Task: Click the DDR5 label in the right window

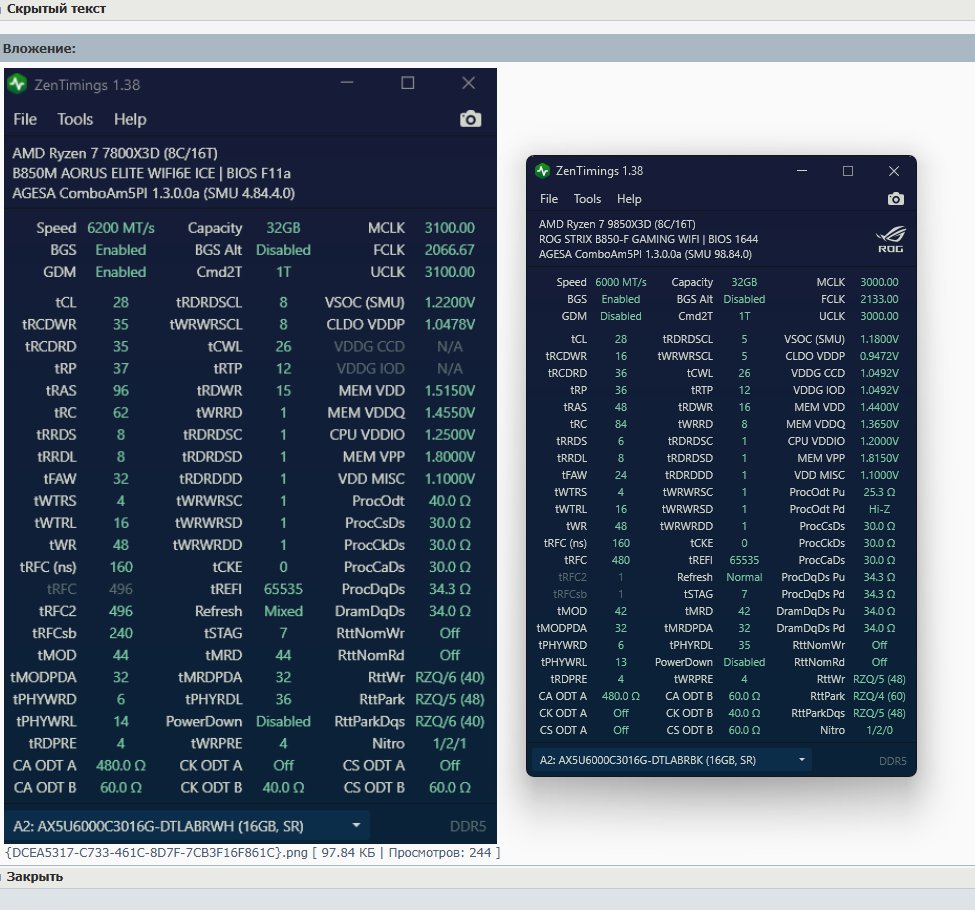Action: pos(892,761)
